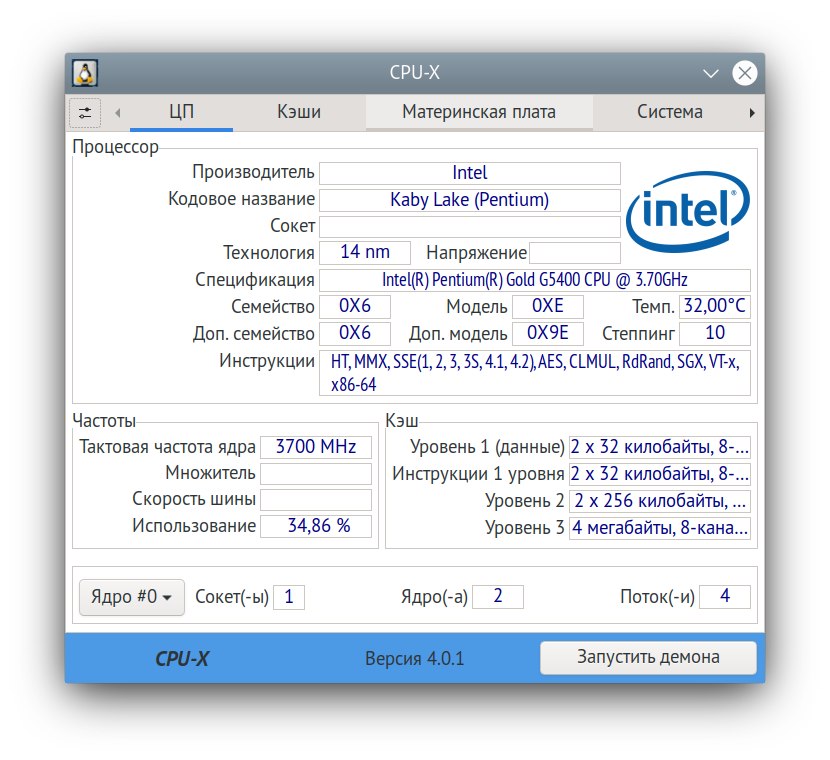Viewport: 830px width, 760px height.
Task: Click the Версия 4.0.1 label
Action: click(414, 659)
